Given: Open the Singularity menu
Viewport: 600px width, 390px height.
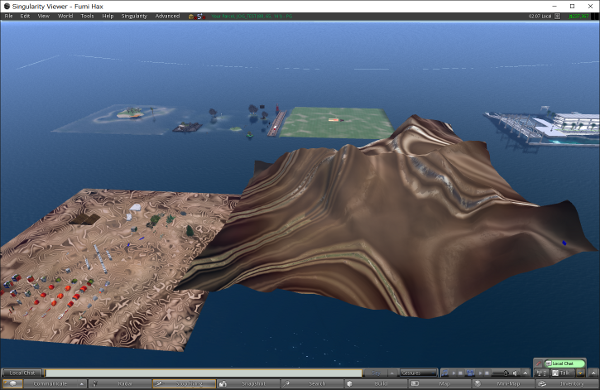Looking at the screenshot, I should (134, 16).
